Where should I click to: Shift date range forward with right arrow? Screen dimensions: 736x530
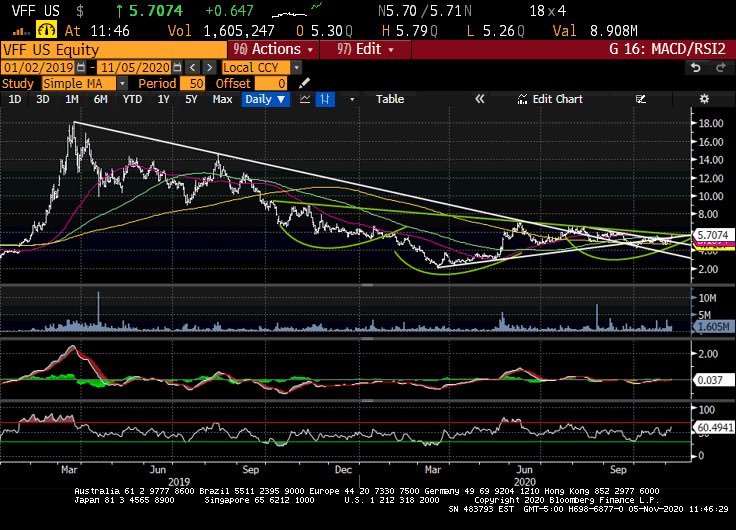pyautogui.click(x=209, y=68)
